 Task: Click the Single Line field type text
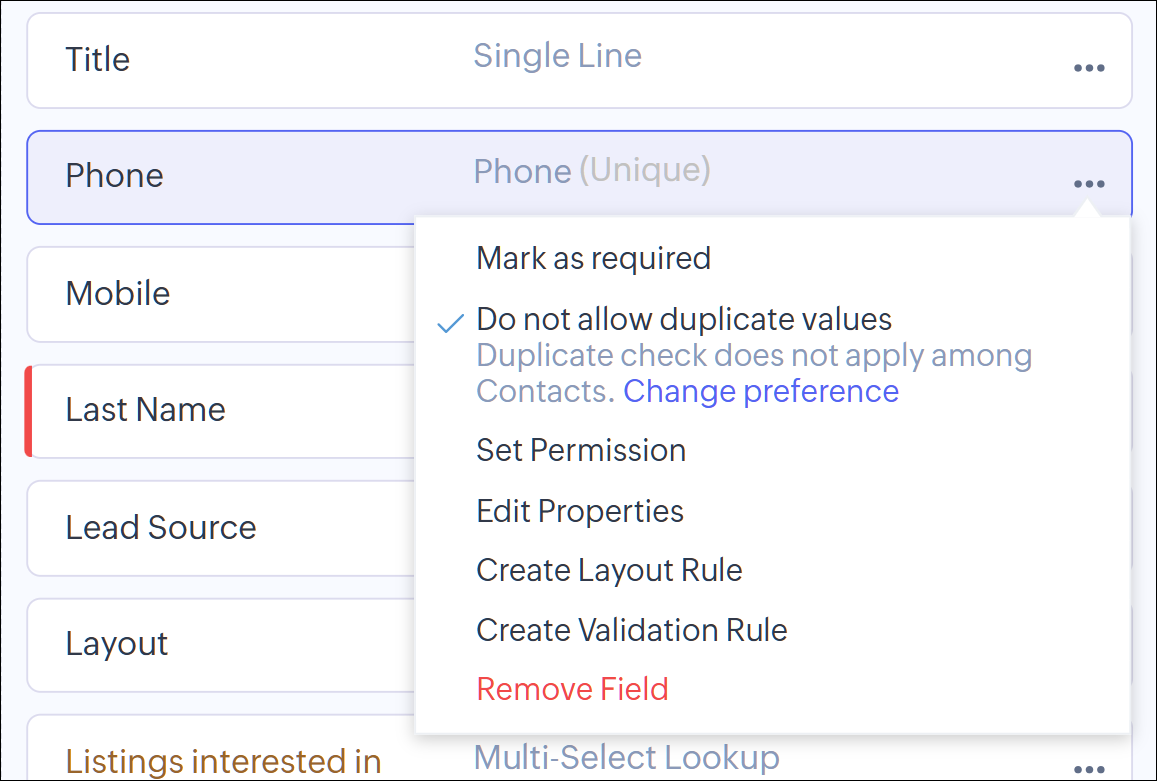point(557,55)
